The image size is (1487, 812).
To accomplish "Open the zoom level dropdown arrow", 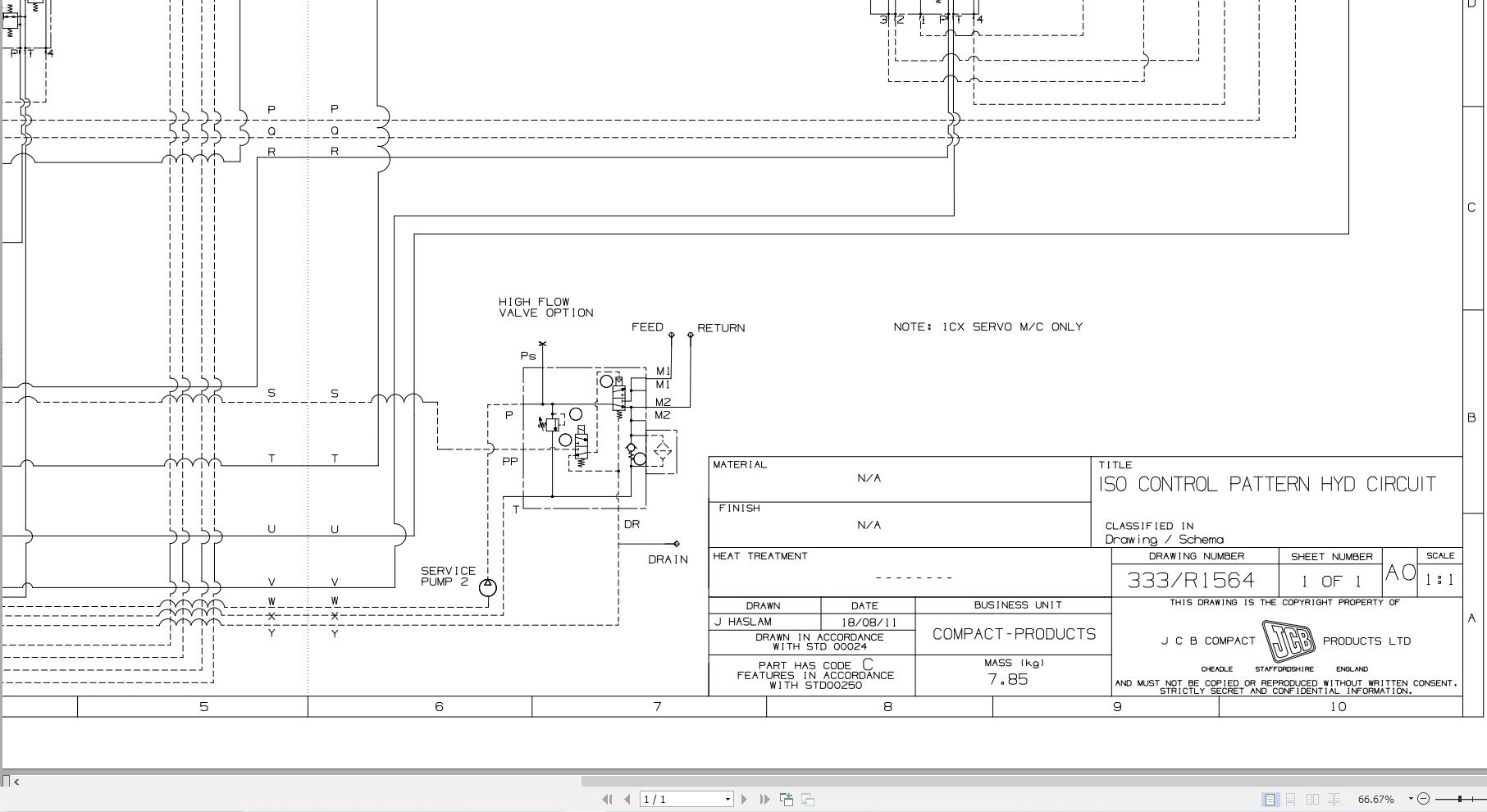I will tap(1411, 799).
